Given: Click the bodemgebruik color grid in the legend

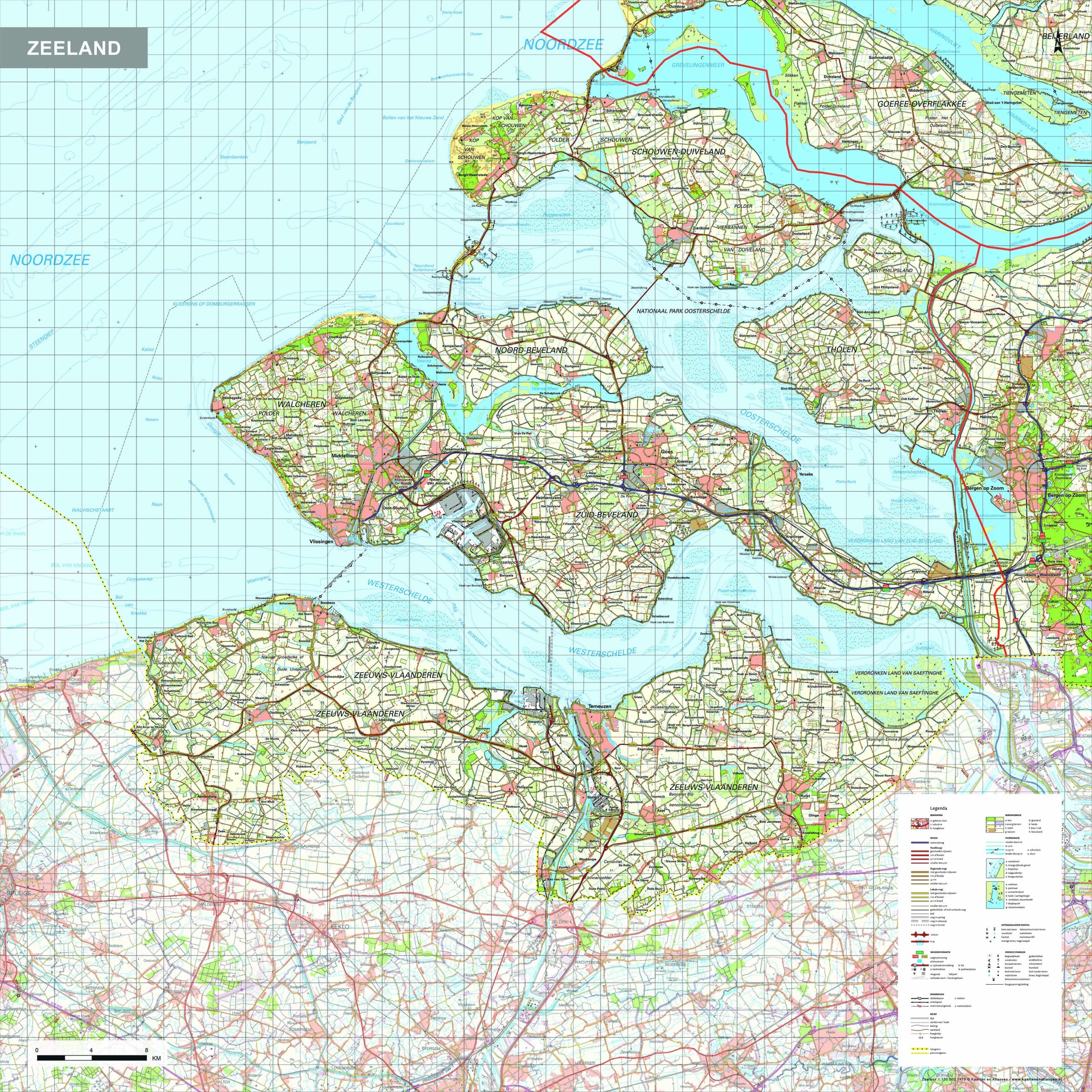Looking at the screenshot, I should tap(995, 825).
